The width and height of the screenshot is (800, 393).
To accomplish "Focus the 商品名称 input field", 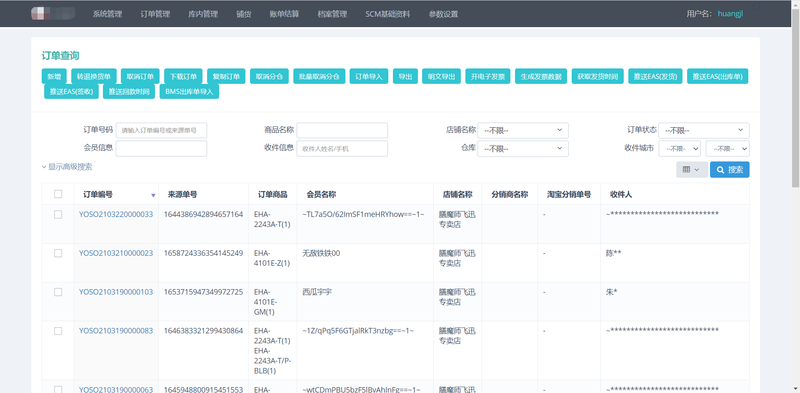I will tap(342, 130).
